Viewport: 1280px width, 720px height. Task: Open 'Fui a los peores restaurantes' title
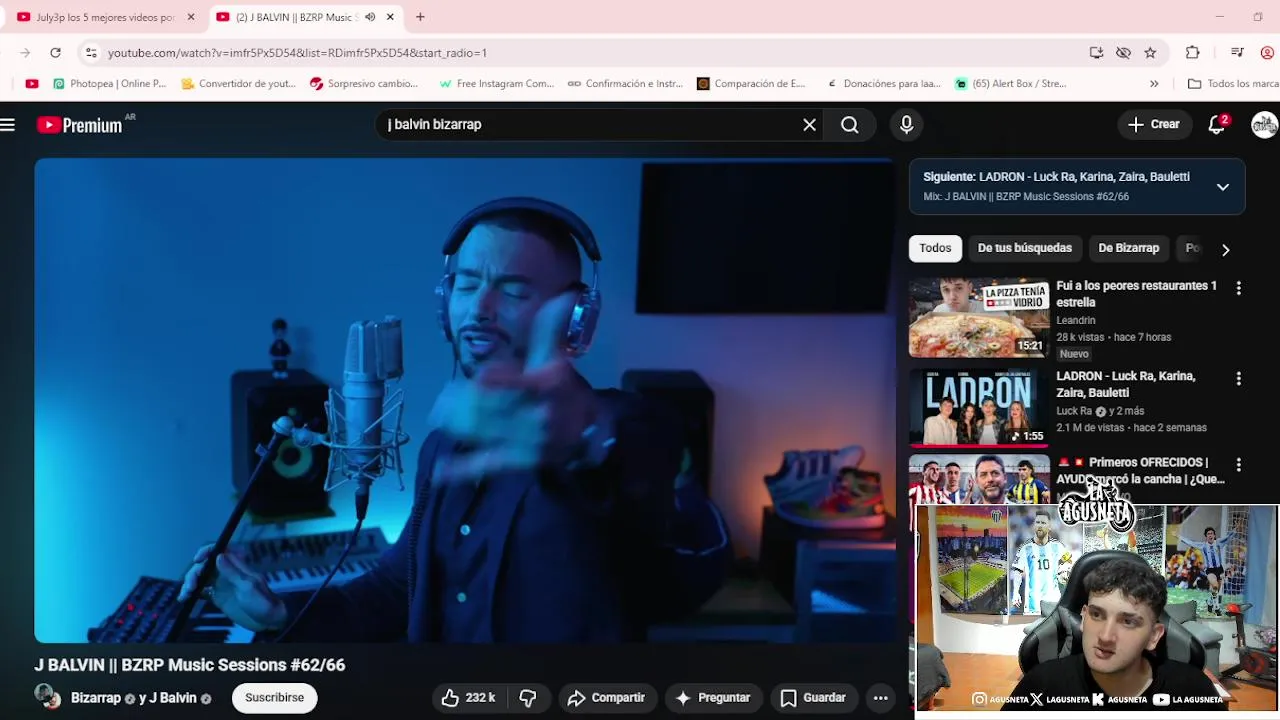tap(1136, 294)
